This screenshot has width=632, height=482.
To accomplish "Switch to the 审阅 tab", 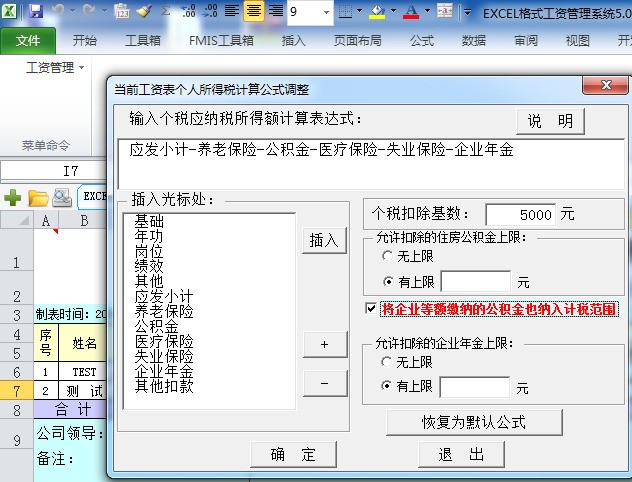I will 526,41.
